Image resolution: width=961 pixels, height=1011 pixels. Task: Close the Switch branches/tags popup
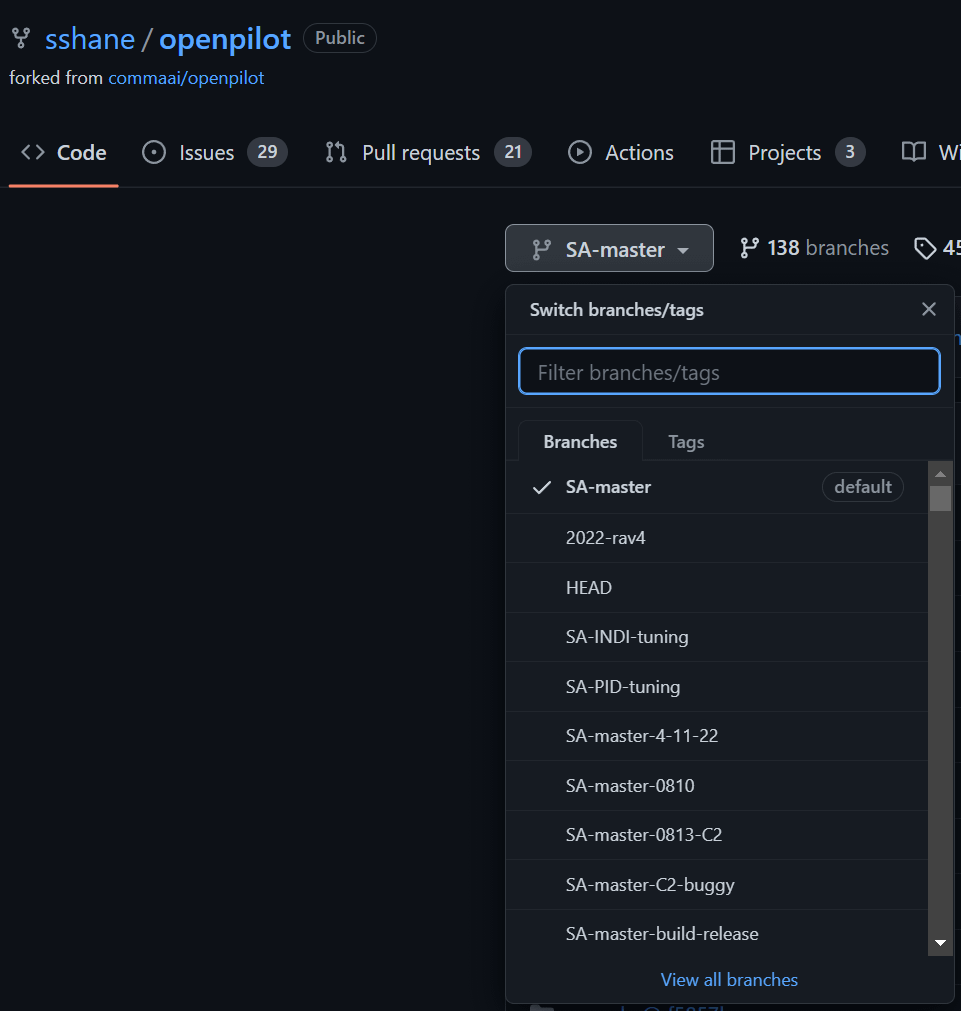(929, 309)
